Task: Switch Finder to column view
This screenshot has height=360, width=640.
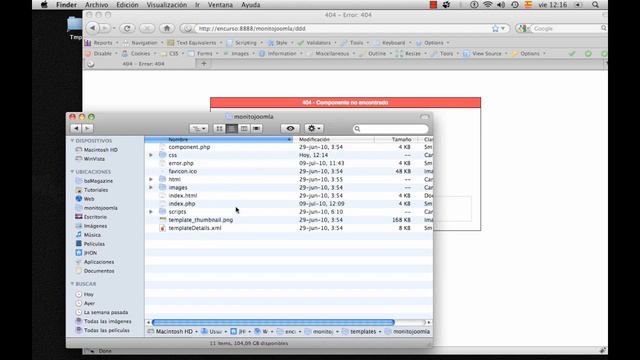Action: pyautogui.click(x=244, y=129)
